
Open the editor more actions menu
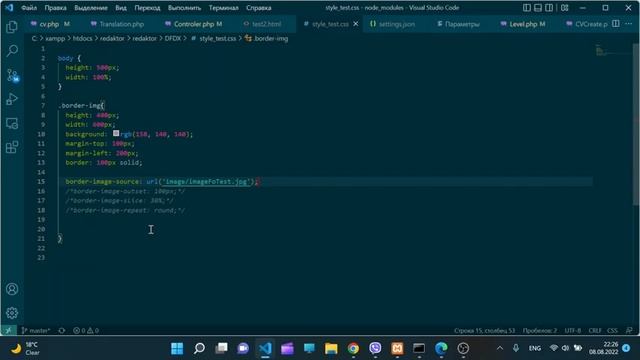point(629,24)
